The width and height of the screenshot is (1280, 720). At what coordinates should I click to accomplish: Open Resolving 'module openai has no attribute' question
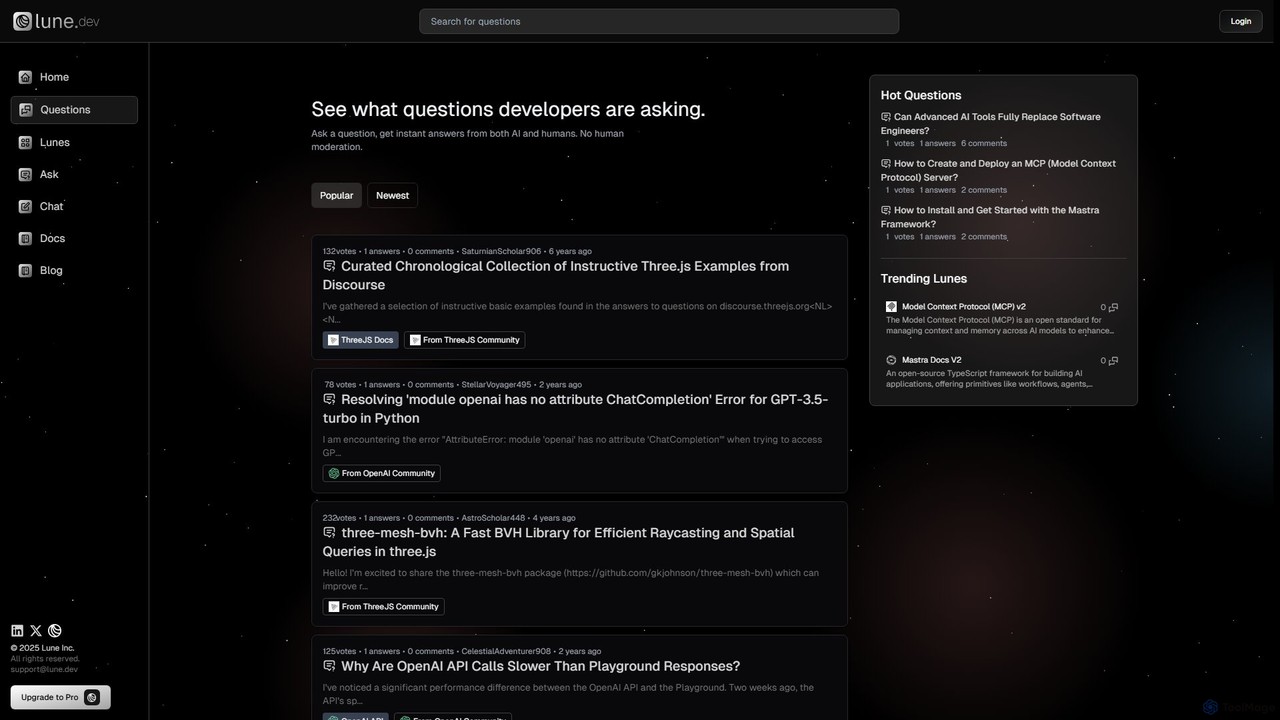click(x=575, y=408)
